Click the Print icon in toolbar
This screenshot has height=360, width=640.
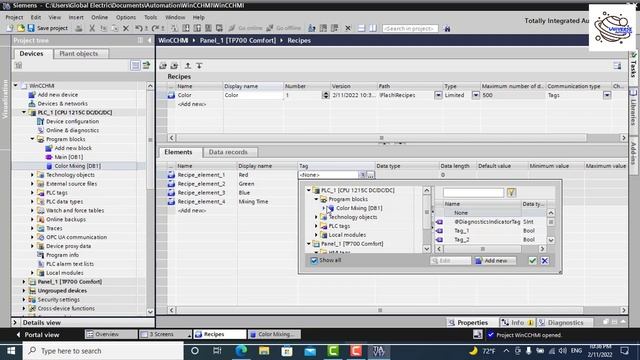point(79,28)
